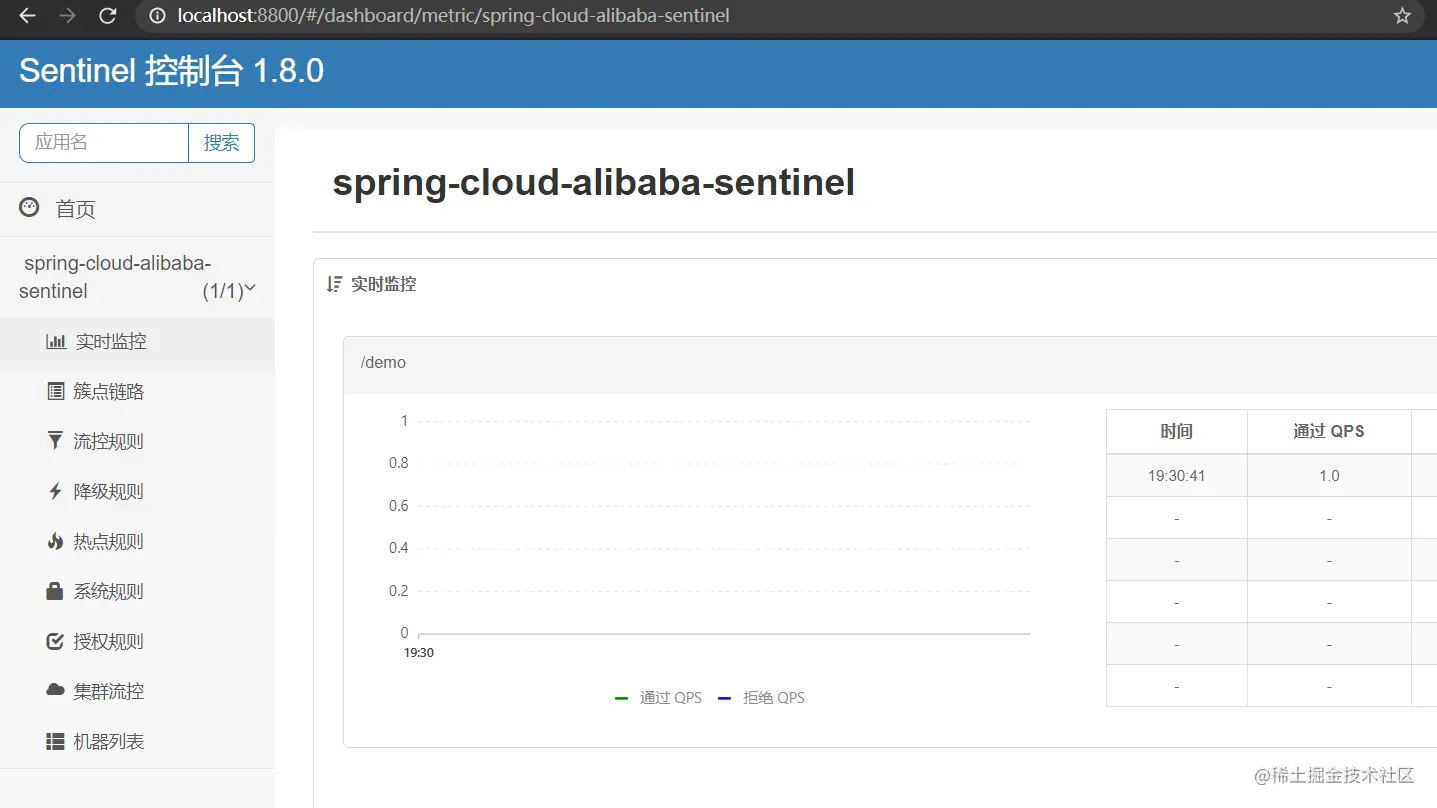Viewport: 1437px width, 808px height.
Task: Click the flame icon beside 热点规则
Action: tap(56, 542)
